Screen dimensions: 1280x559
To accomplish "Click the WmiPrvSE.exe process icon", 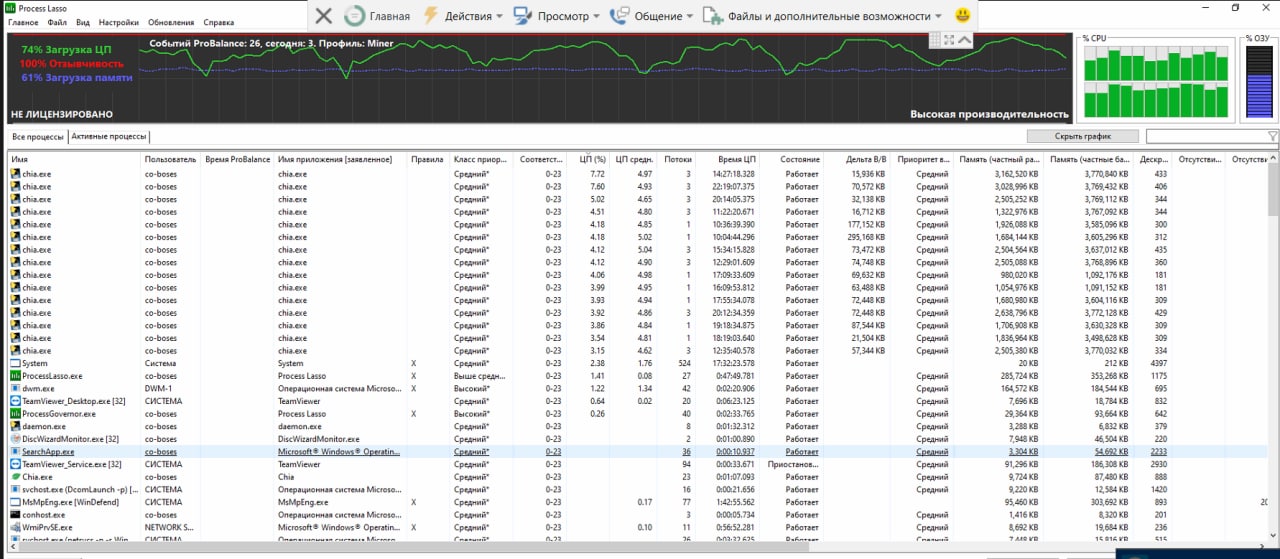I will click(15, 527).
